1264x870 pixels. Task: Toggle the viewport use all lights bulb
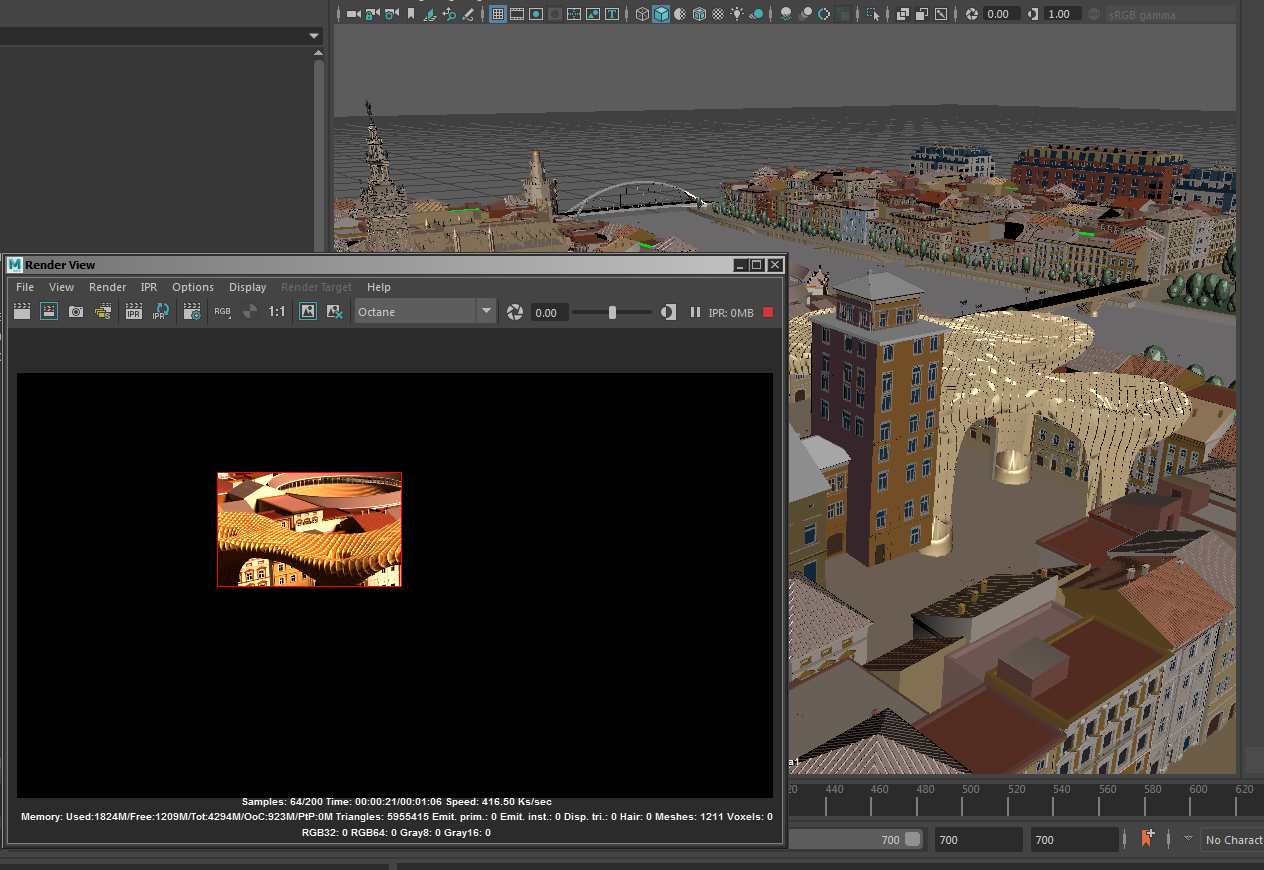[737, 14]
